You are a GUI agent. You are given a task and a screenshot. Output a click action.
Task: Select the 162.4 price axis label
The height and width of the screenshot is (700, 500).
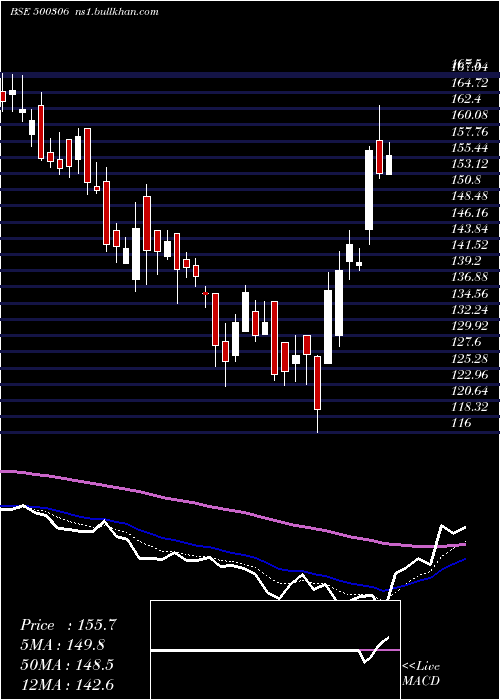(x=466, y=99)
